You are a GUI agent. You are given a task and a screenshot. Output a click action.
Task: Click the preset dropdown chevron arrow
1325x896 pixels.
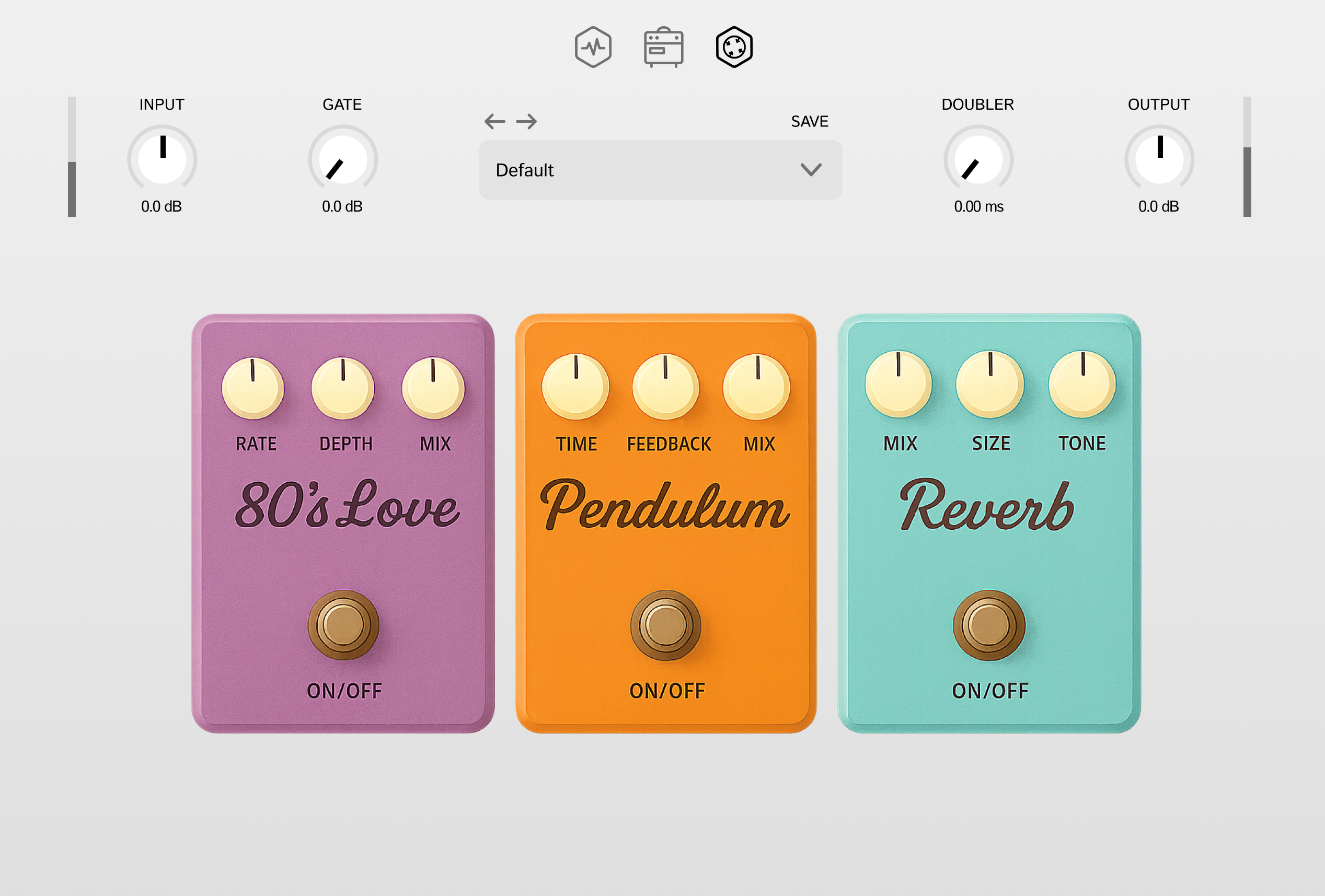click(810, 170)
